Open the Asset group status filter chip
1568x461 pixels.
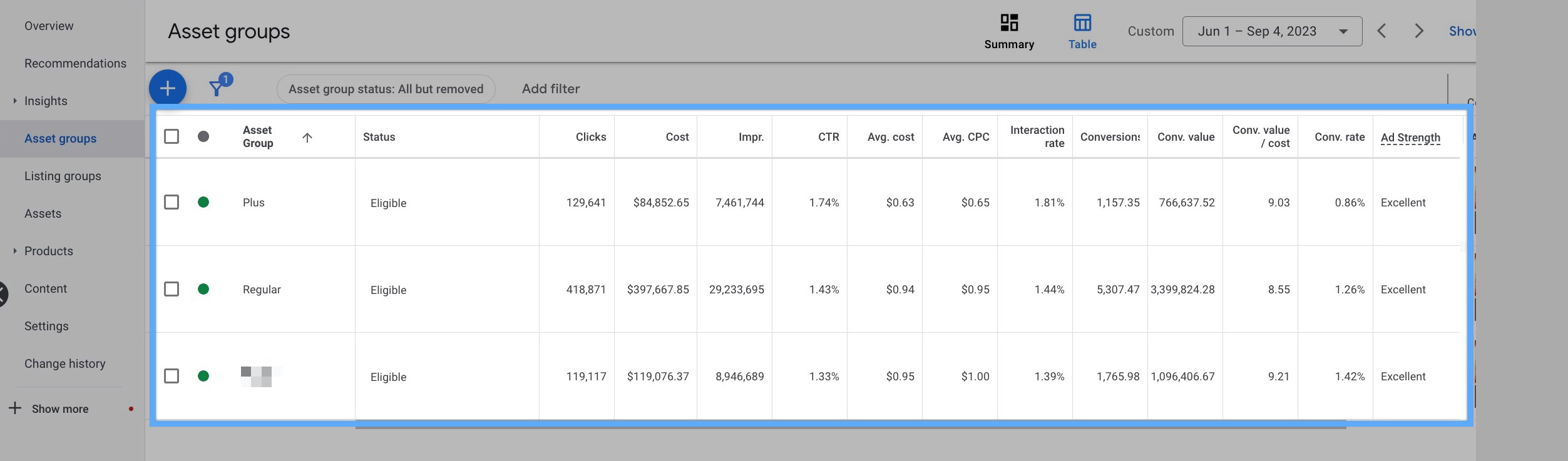click(x=386, y=89)
